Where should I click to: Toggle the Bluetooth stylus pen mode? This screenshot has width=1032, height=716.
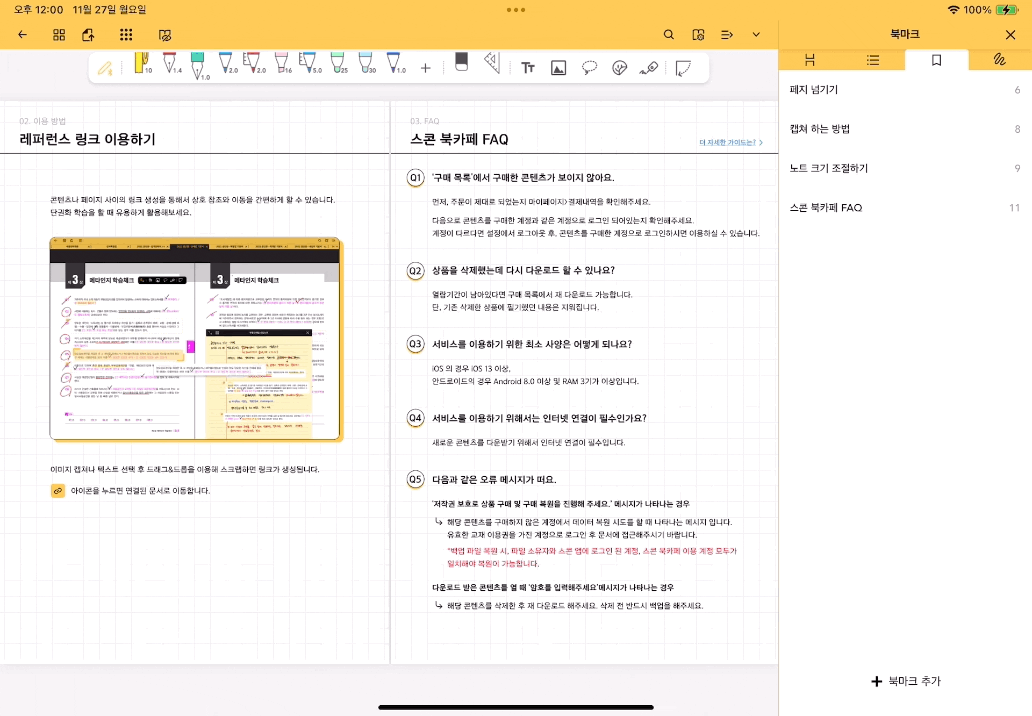tap(105, 68)
